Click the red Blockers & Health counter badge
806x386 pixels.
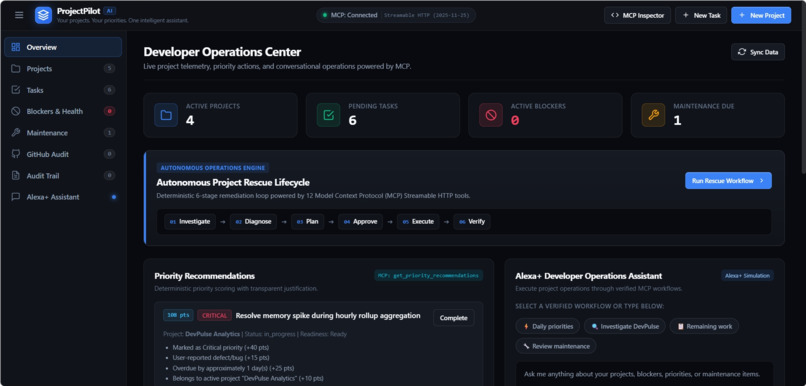tap(109, 111)
